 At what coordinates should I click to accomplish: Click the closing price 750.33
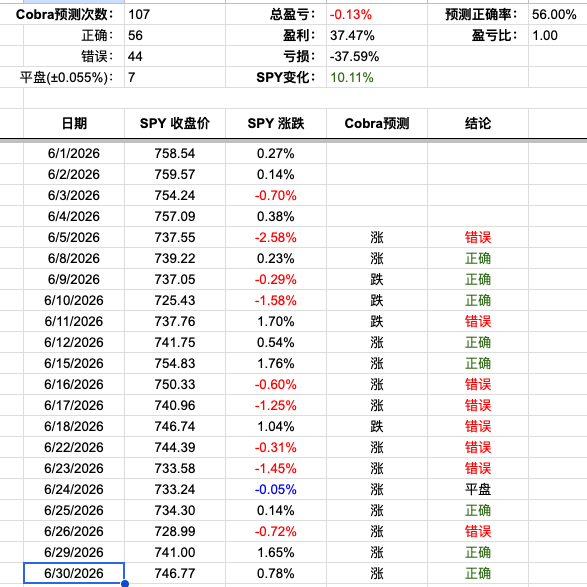click(x=175, y=384)
